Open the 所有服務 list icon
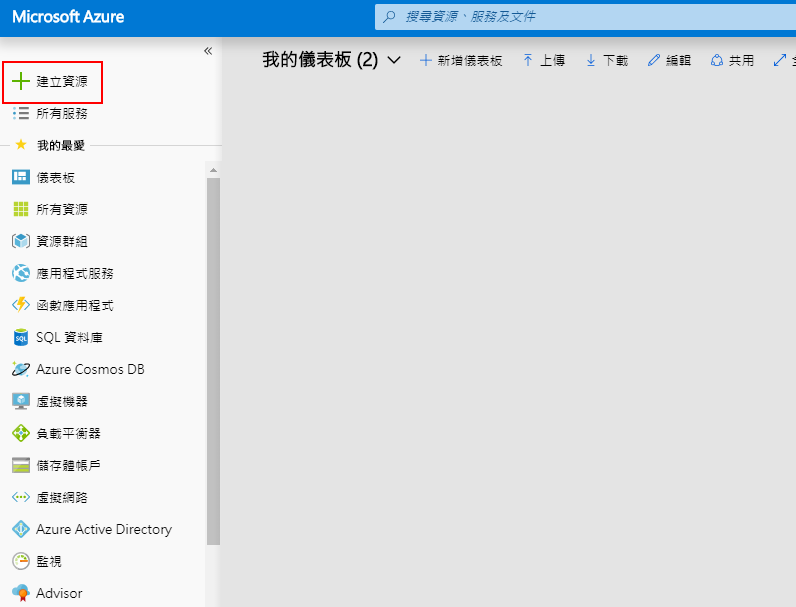Image resolution: width=796 pixels, height=607 pixels. (21, 113)
